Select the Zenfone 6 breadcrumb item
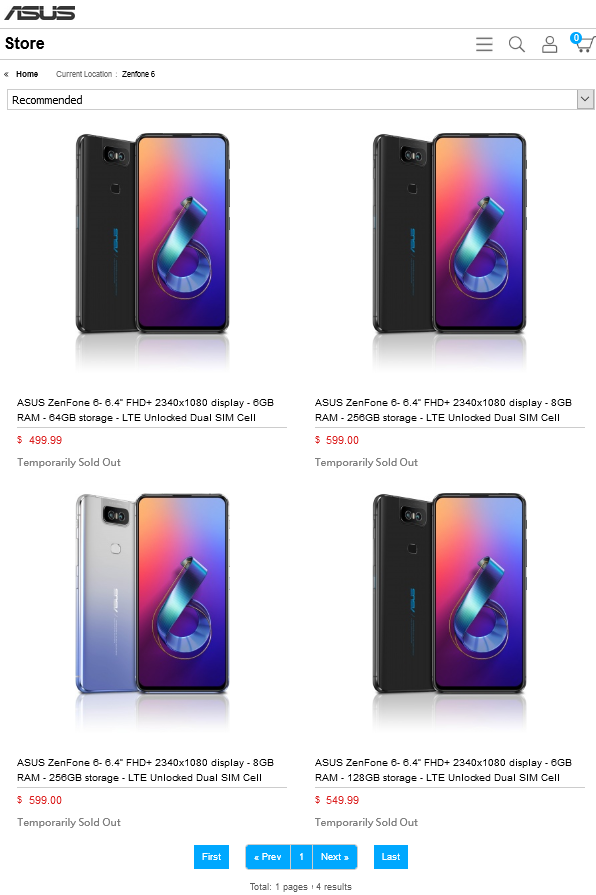 pos(138,74)
